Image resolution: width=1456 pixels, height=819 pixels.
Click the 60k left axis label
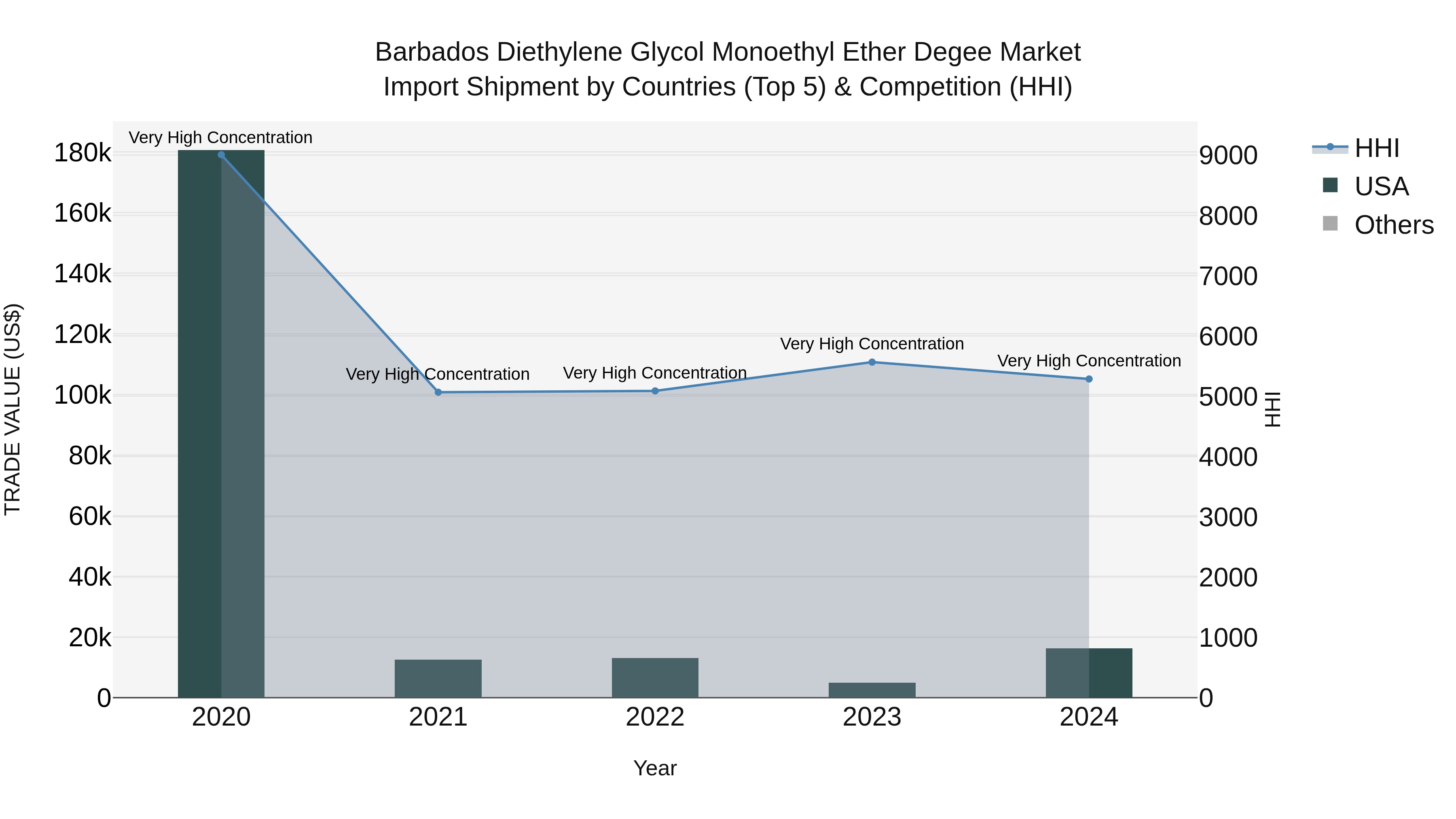(91, 516)
